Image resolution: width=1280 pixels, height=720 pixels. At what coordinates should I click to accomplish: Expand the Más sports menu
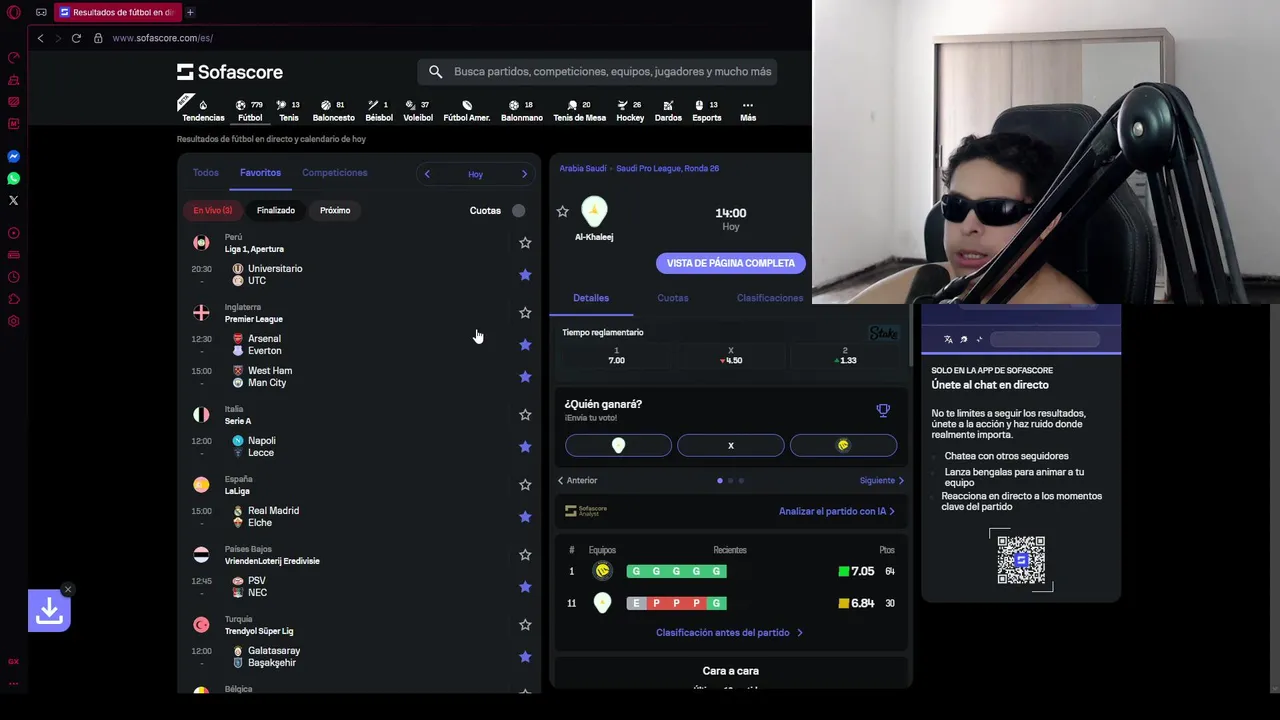(x=748, y=110)
